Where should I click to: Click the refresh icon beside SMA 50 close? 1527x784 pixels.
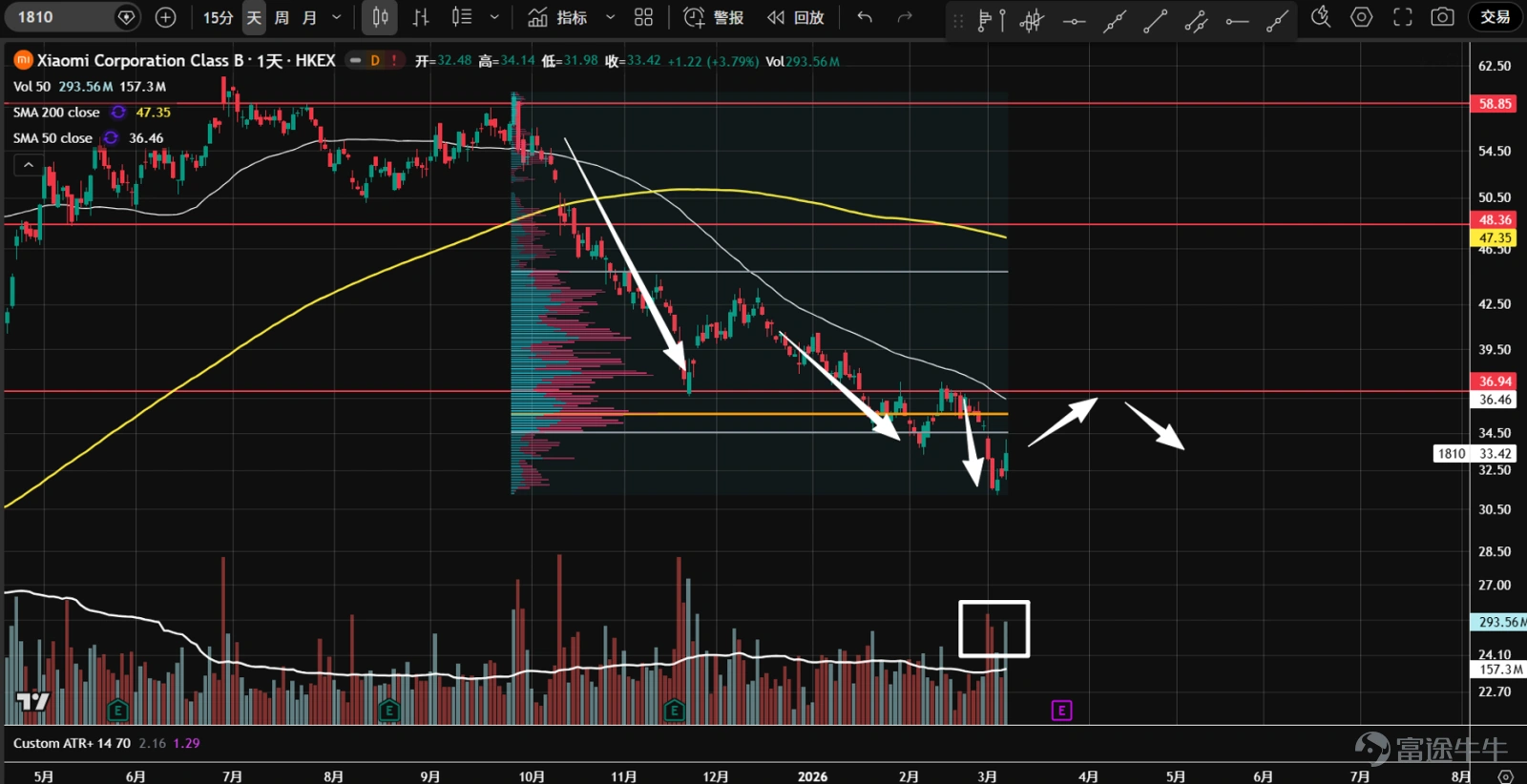coord(112,137)
